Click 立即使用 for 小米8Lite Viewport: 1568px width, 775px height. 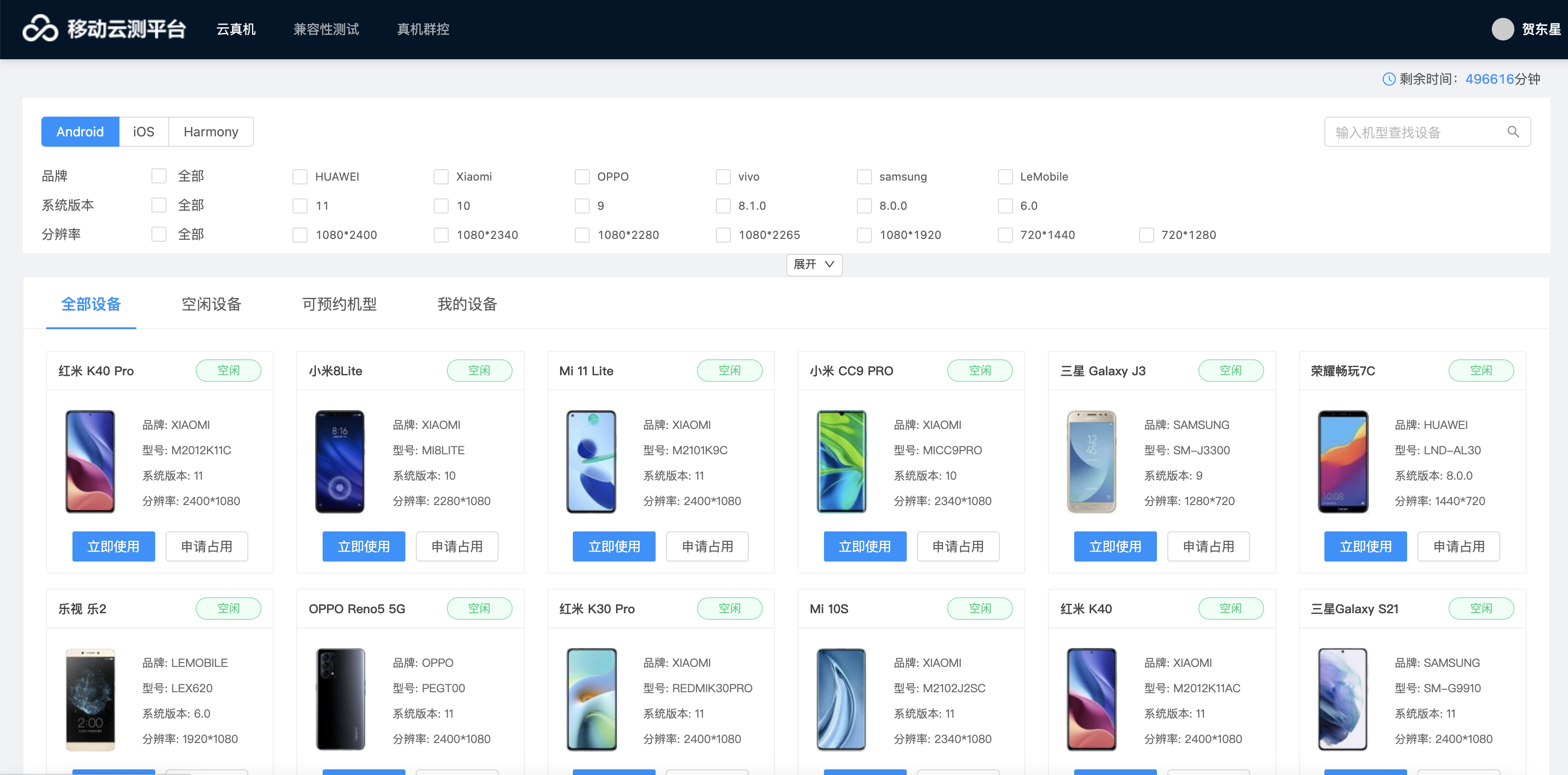(364, 546)
